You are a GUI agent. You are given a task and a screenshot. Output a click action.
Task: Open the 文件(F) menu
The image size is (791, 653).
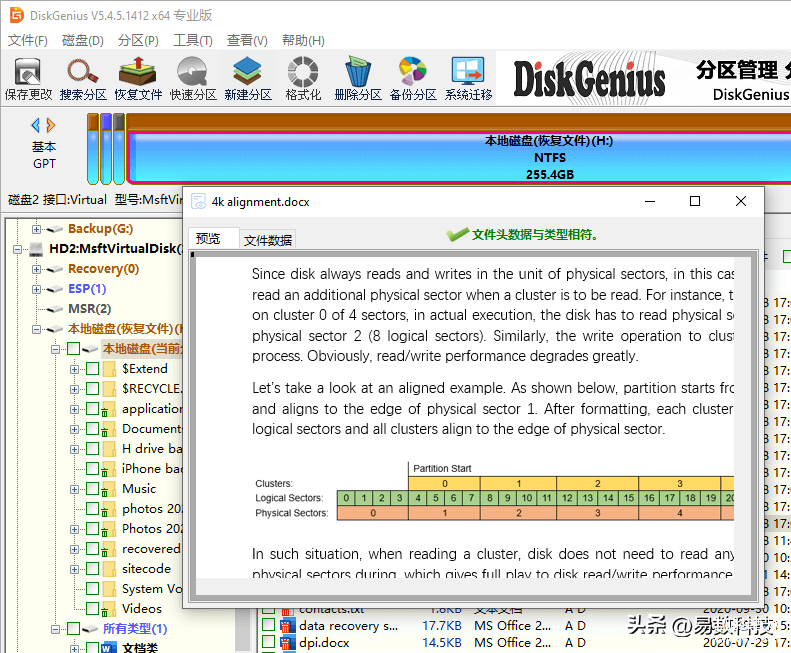(28, 40)
